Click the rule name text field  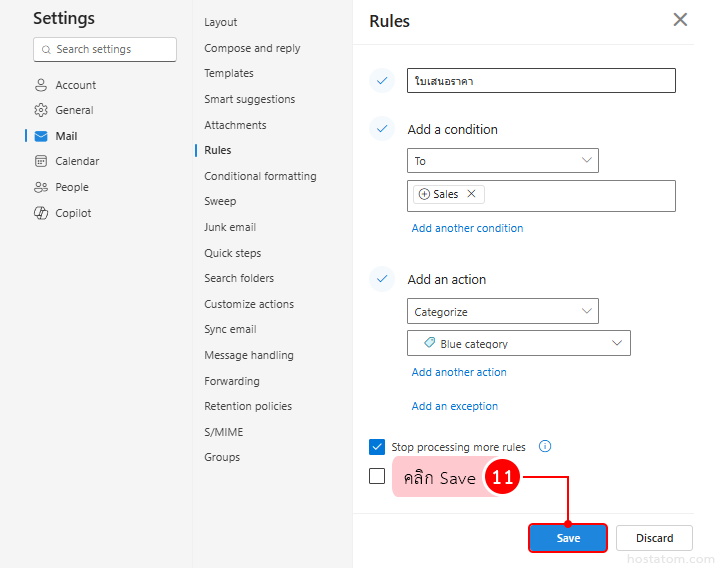pyautogui.click(x=541, y=81)
